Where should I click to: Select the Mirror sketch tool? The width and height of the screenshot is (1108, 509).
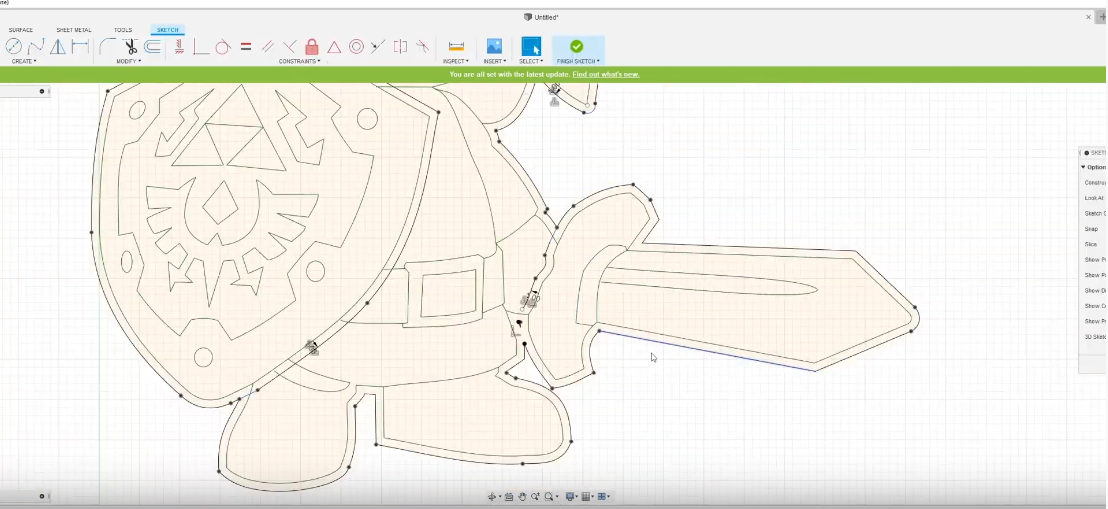57,47
